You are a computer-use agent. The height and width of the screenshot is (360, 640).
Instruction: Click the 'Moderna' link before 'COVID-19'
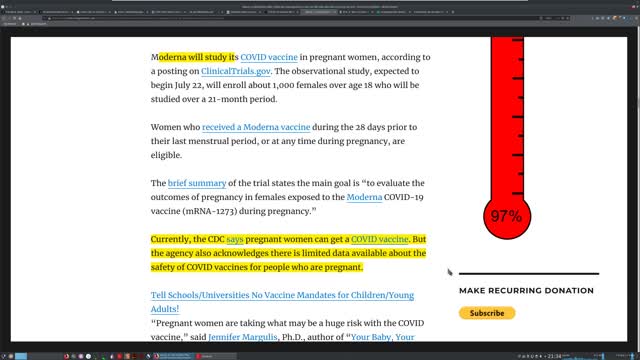pos(364,197)
